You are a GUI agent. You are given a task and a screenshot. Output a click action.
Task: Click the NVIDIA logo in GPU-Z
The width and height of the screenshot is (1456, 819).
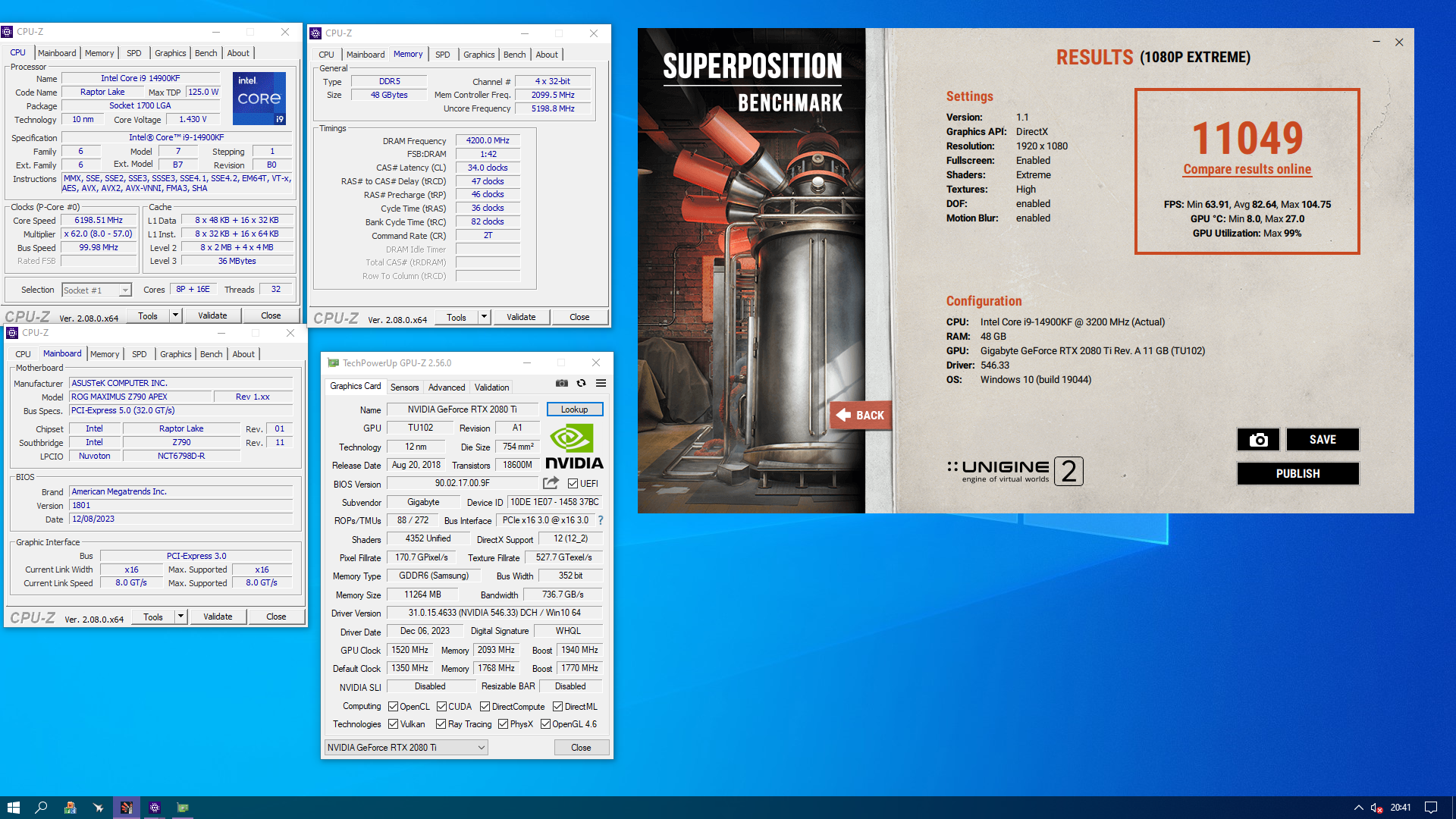coord(574,447)
